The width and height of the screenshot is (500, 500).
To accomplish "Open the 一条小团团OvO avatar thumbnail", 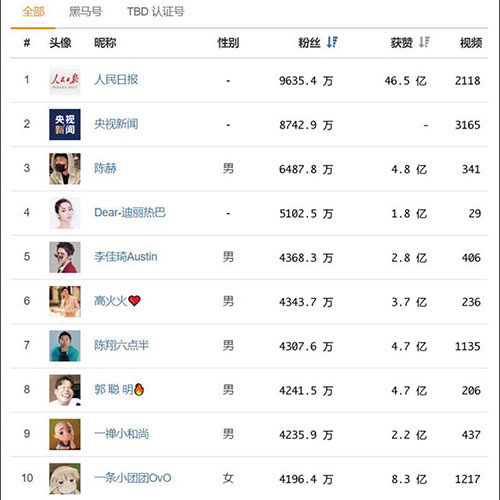I will (x=65, y=479).
